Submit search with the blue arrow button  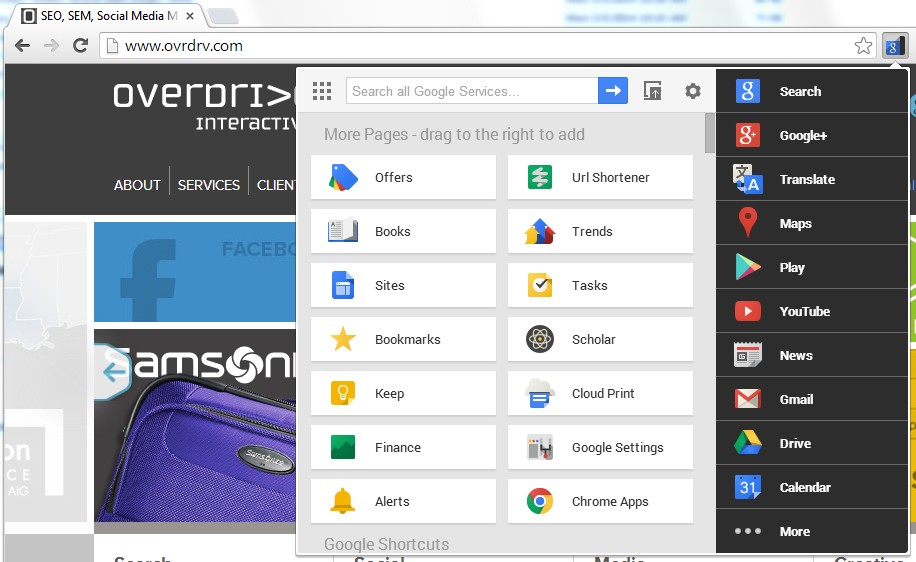point(613,91)
